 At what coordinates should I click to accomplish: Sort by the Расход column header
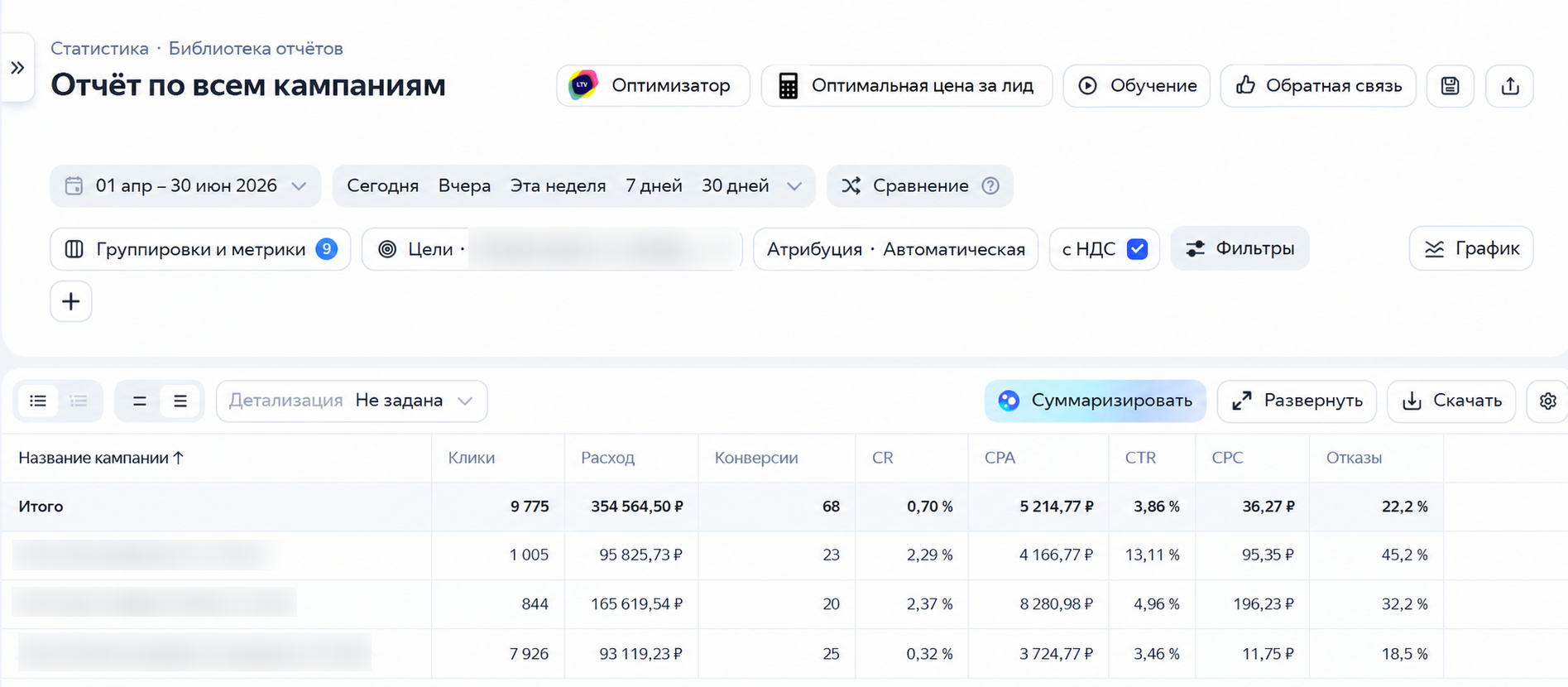[607, 458]
